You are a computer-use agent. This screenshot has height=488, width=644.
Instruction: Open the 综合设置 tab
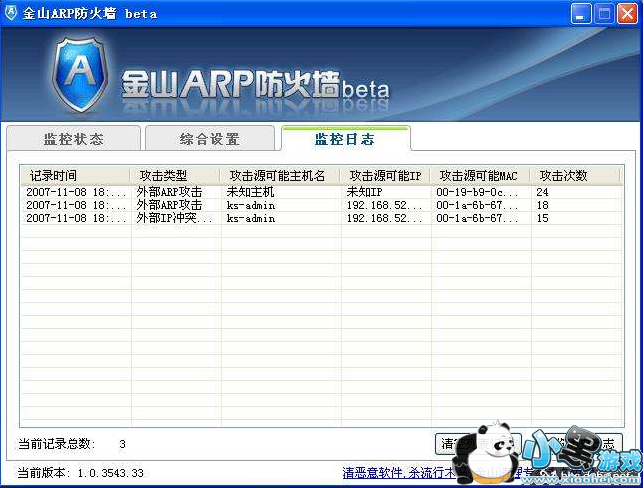click(209, 139)
